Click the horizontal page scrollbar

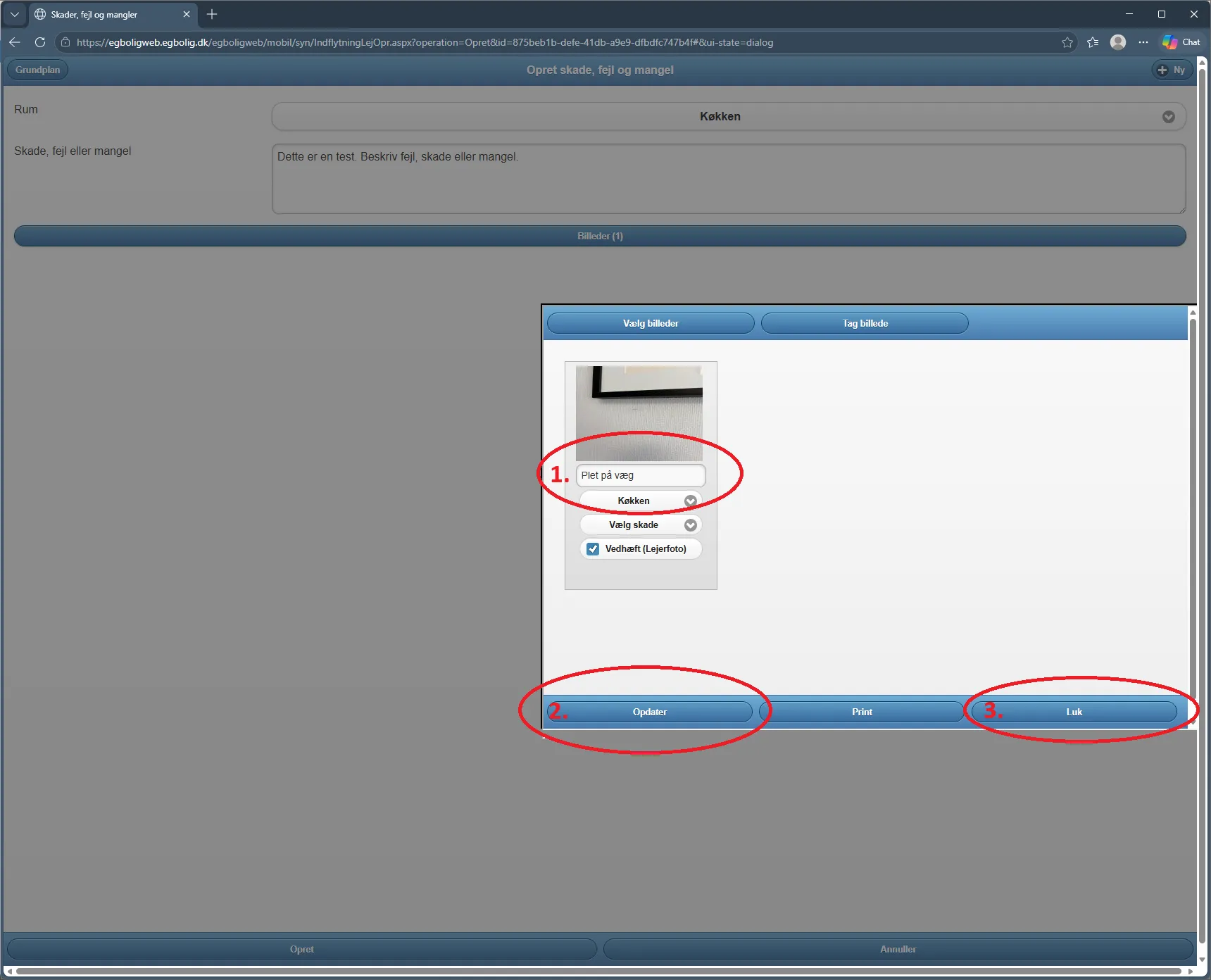click(598, 972)
